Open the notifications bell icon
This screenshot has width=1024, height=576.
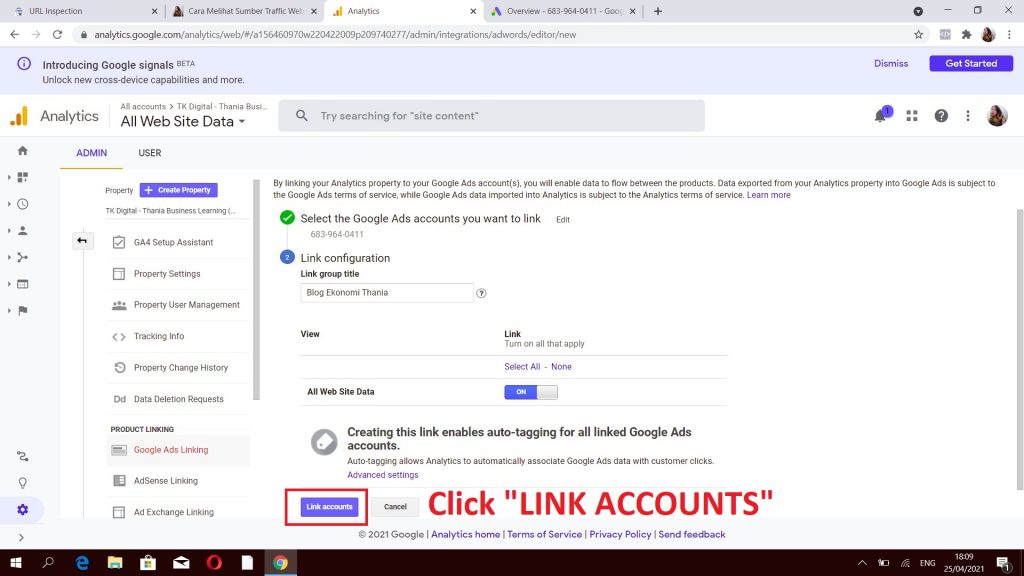(880, 116)
